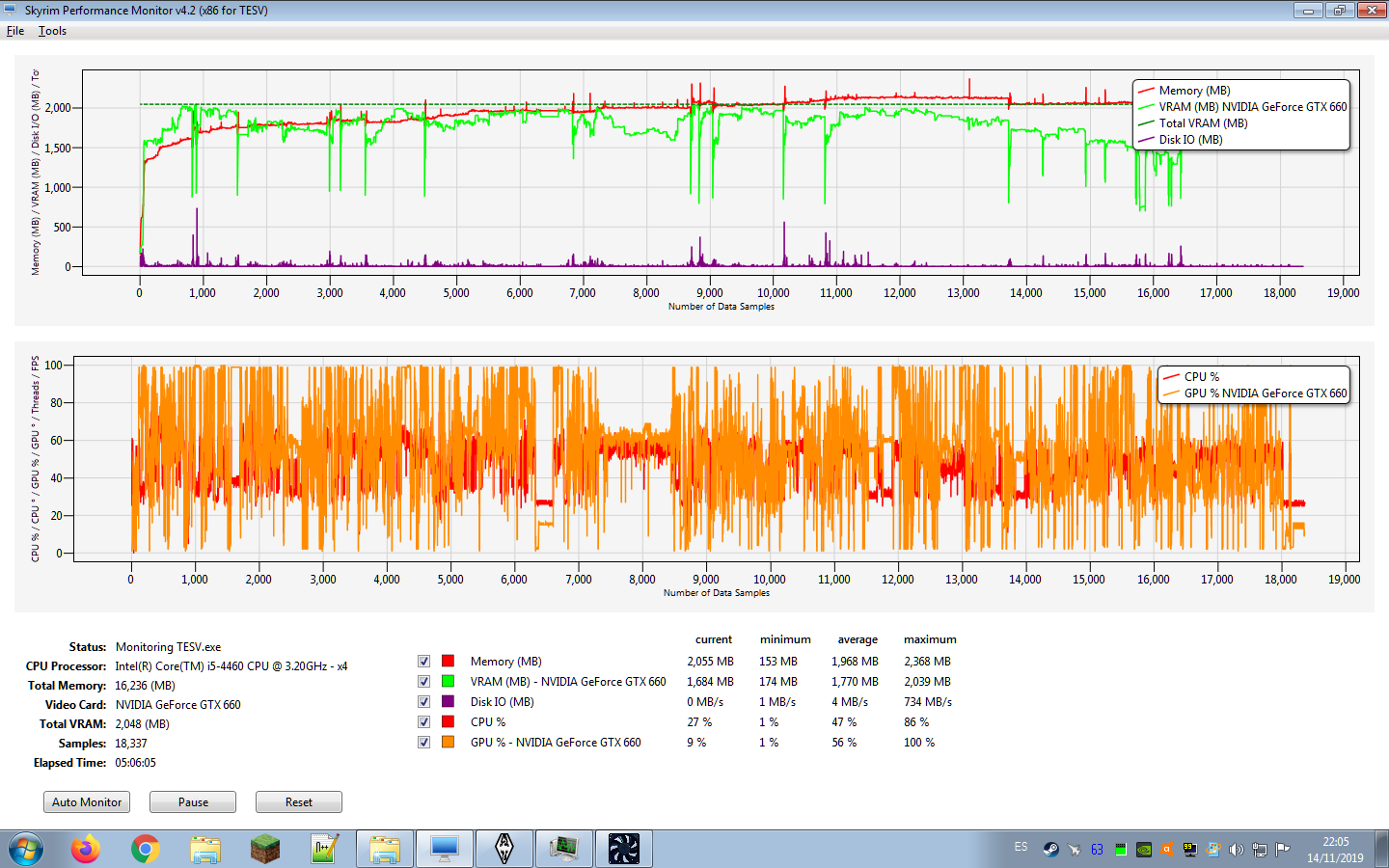Toggle the Disk IO (MB) checkbox
1389x868 pixels.
[423, 702]
